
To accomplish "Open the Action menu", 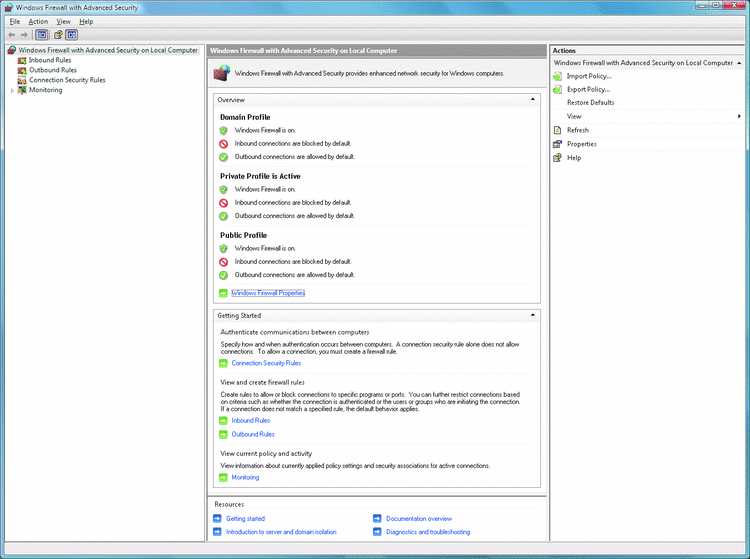I will [38, 22].
